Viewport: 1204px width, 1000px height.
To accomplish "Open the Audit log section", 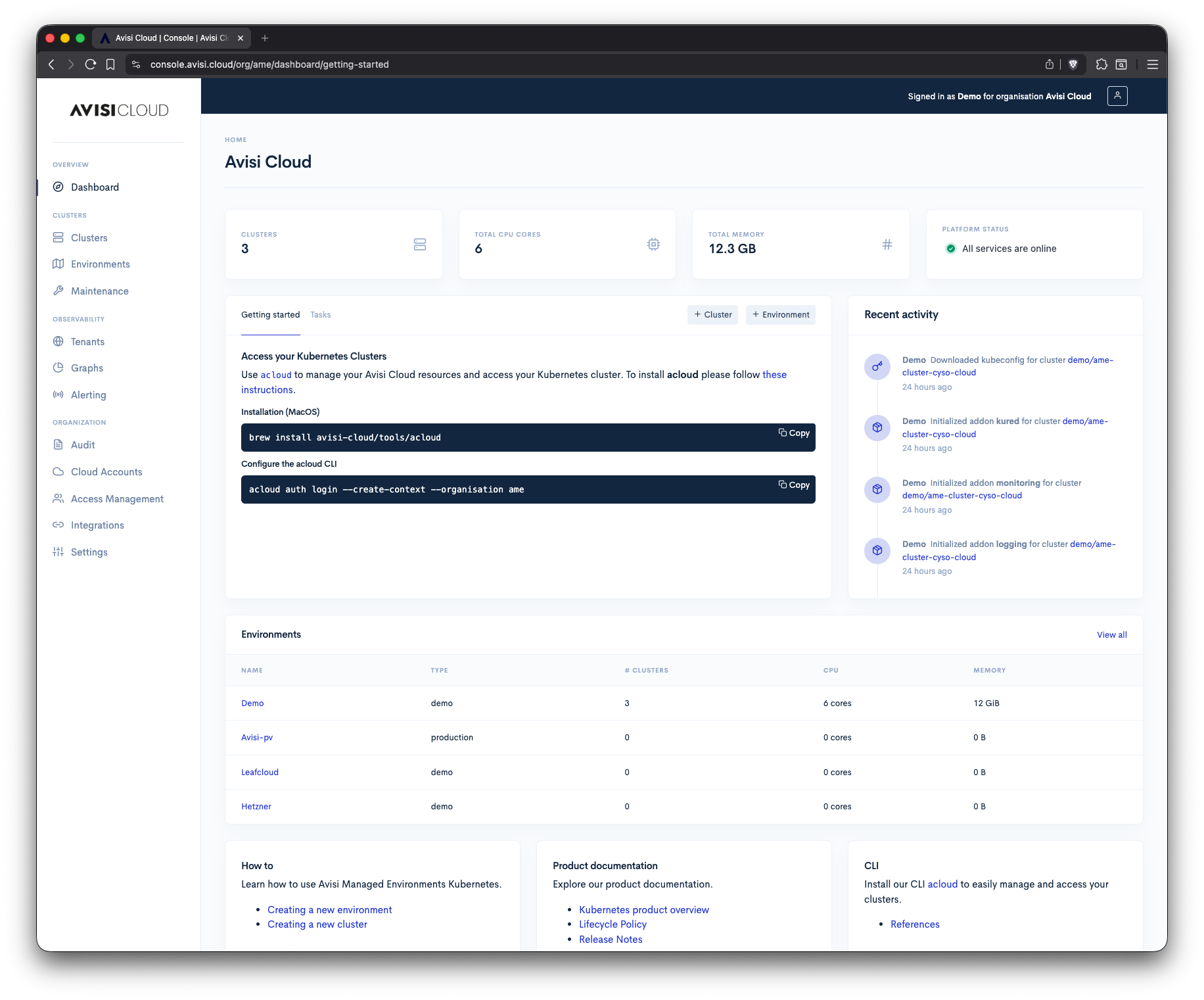I will [82, 444].
